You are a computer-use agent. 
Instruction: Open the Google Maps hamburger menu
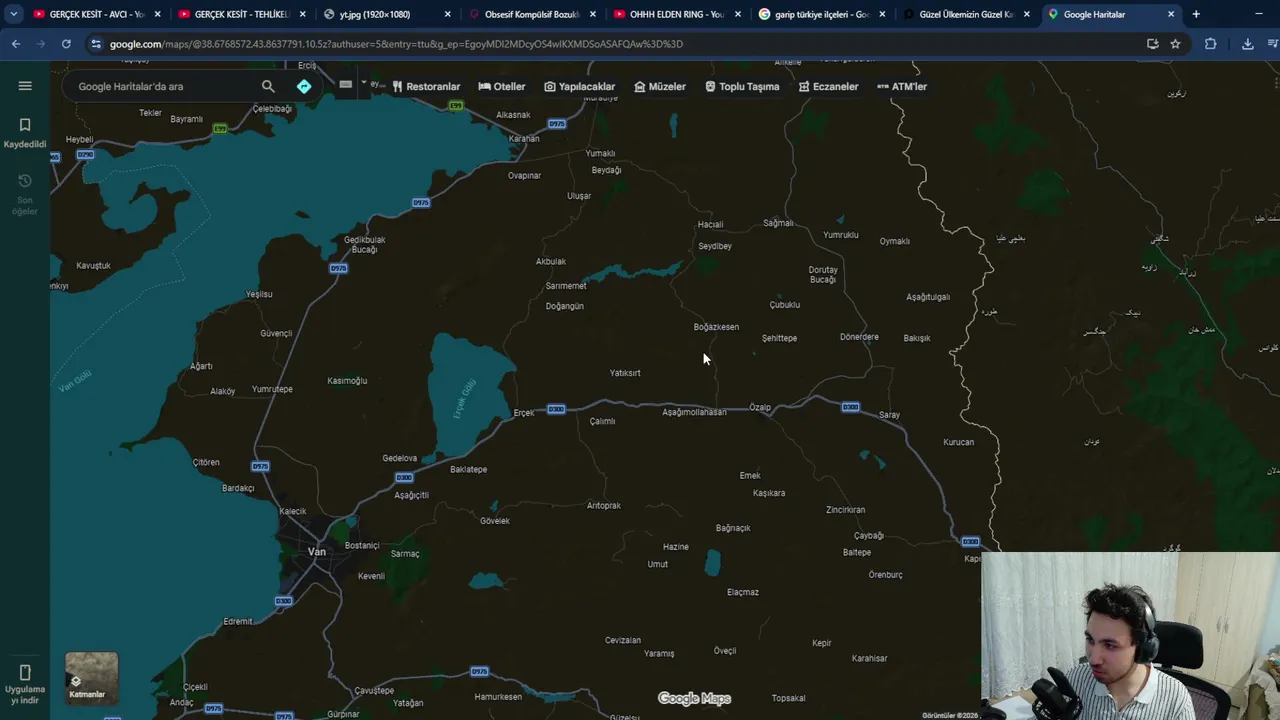tap(25, 86)
